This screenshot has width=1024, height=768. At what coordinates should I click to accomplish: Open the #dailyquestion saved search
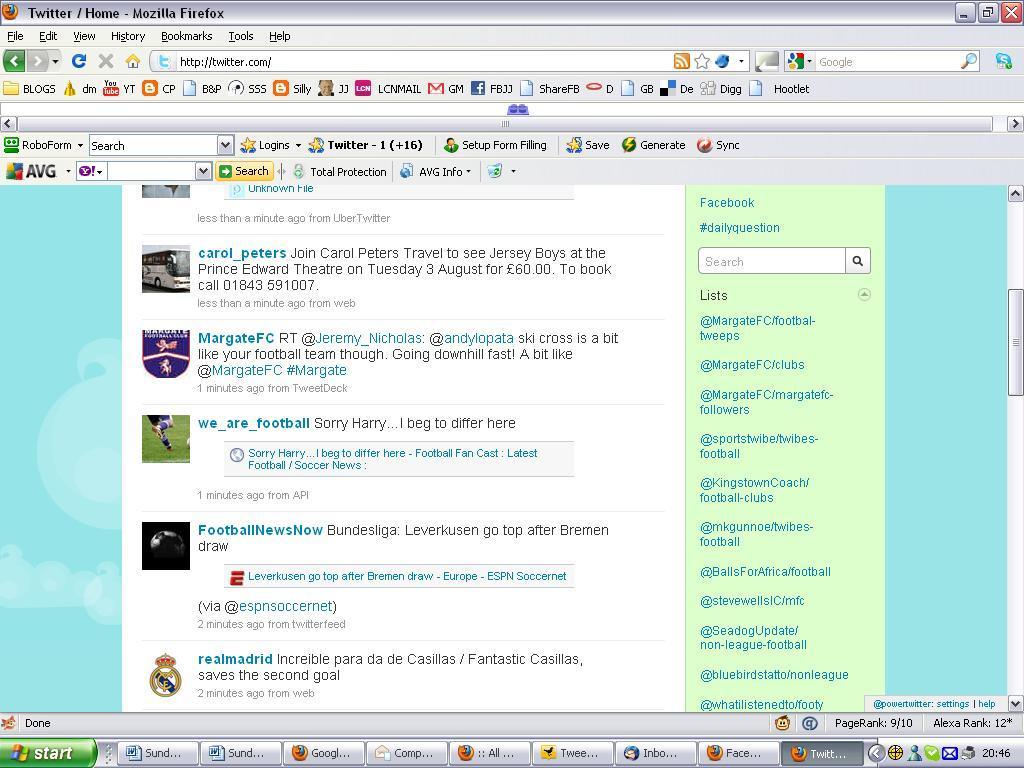click(739, 227)
